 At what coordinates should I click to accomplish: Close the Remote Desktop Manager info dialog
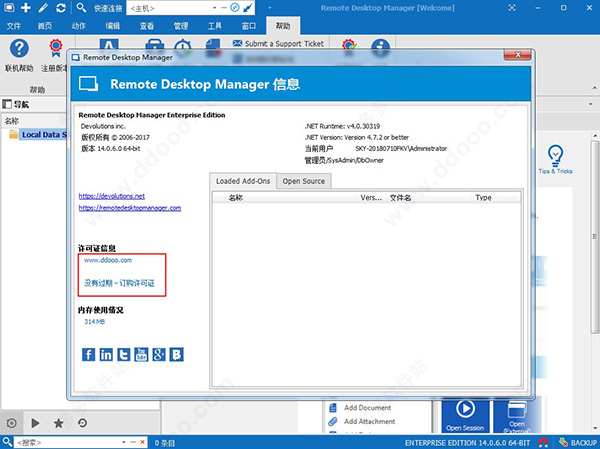(x=517, y=55)
